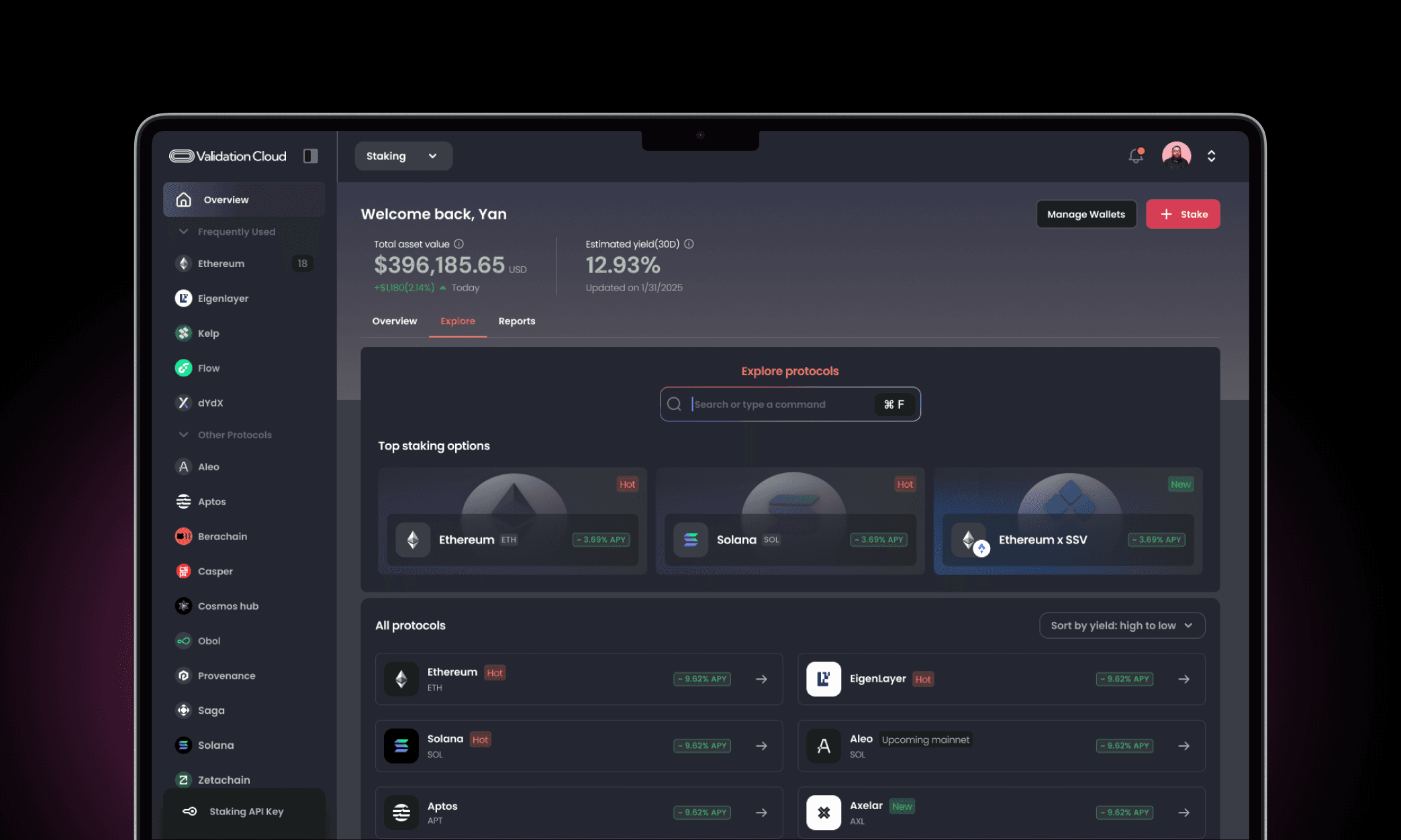This screenshot has width=1401, height=840.
Task: Switch to the Overview tab
Action: [394, 321]
